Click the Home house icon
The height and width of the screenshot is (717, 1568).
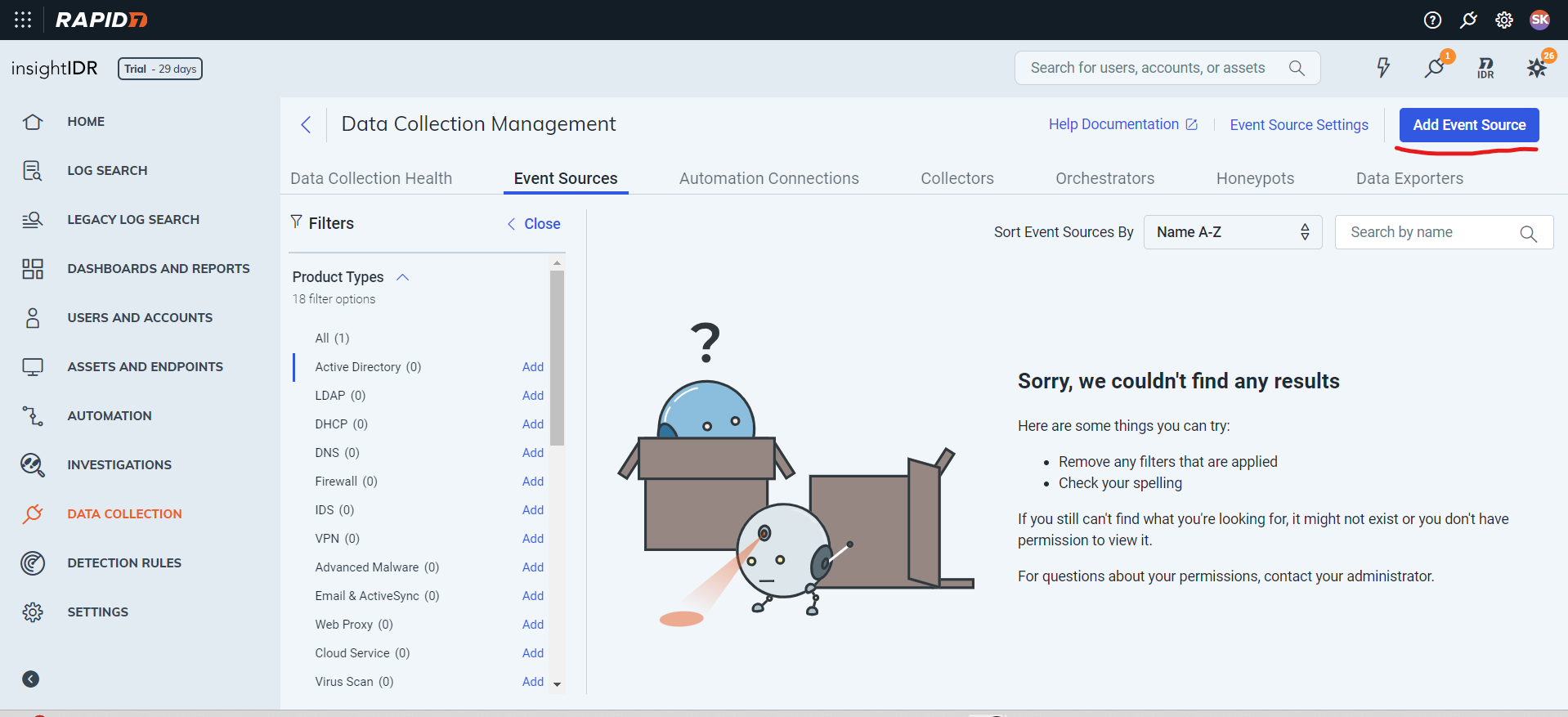(x=33, y=122)
